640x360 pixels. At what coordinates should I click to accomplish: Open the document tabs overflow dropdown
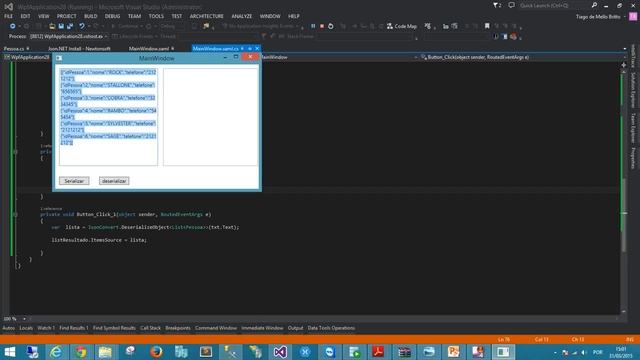[x=625, y=49]
